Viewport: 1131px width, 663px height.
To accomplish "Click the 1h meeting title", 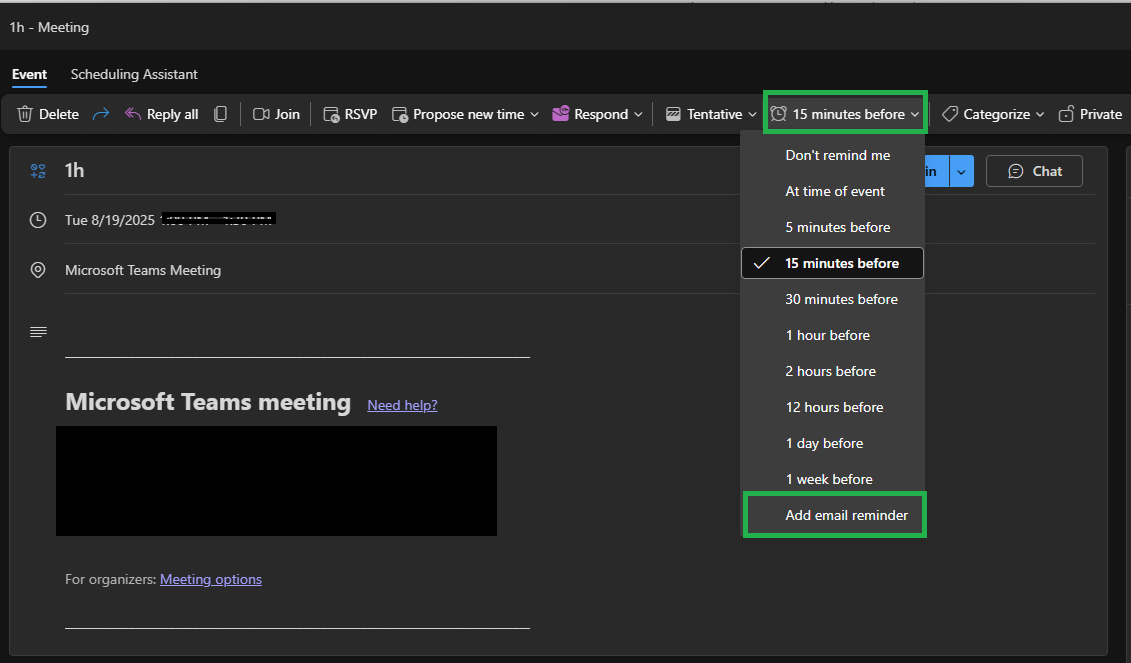I will click(x=74, y=170).
